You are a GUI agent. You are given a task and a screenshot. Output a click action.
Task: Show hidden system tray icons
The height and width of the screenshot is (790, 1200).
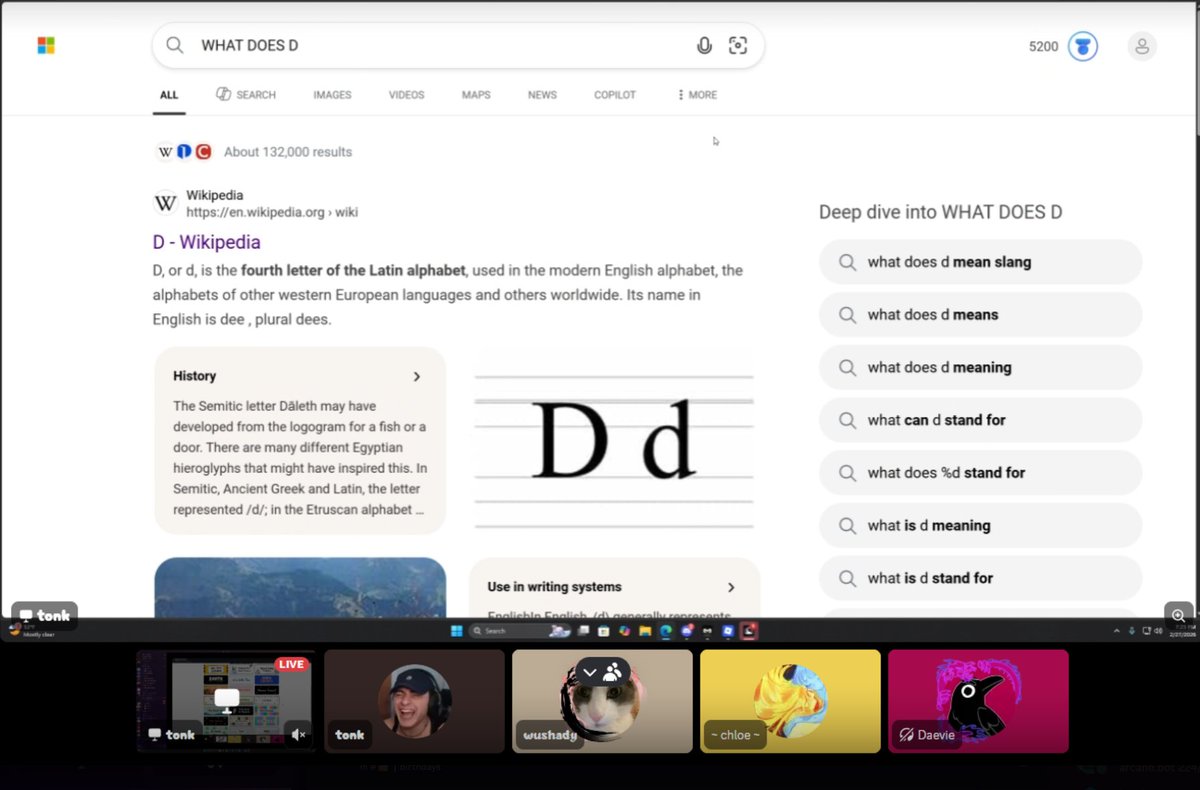tap(1118, 631)
